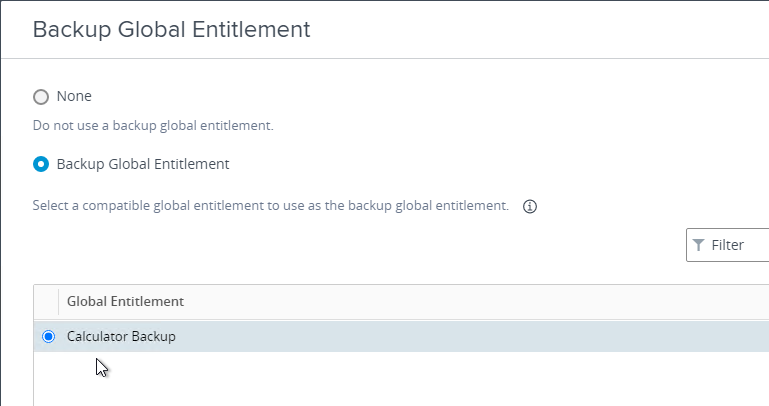Screen dimensions: 769x406
Task: Click the word Filter placeholder text
Action: click(x=728, y=245)
